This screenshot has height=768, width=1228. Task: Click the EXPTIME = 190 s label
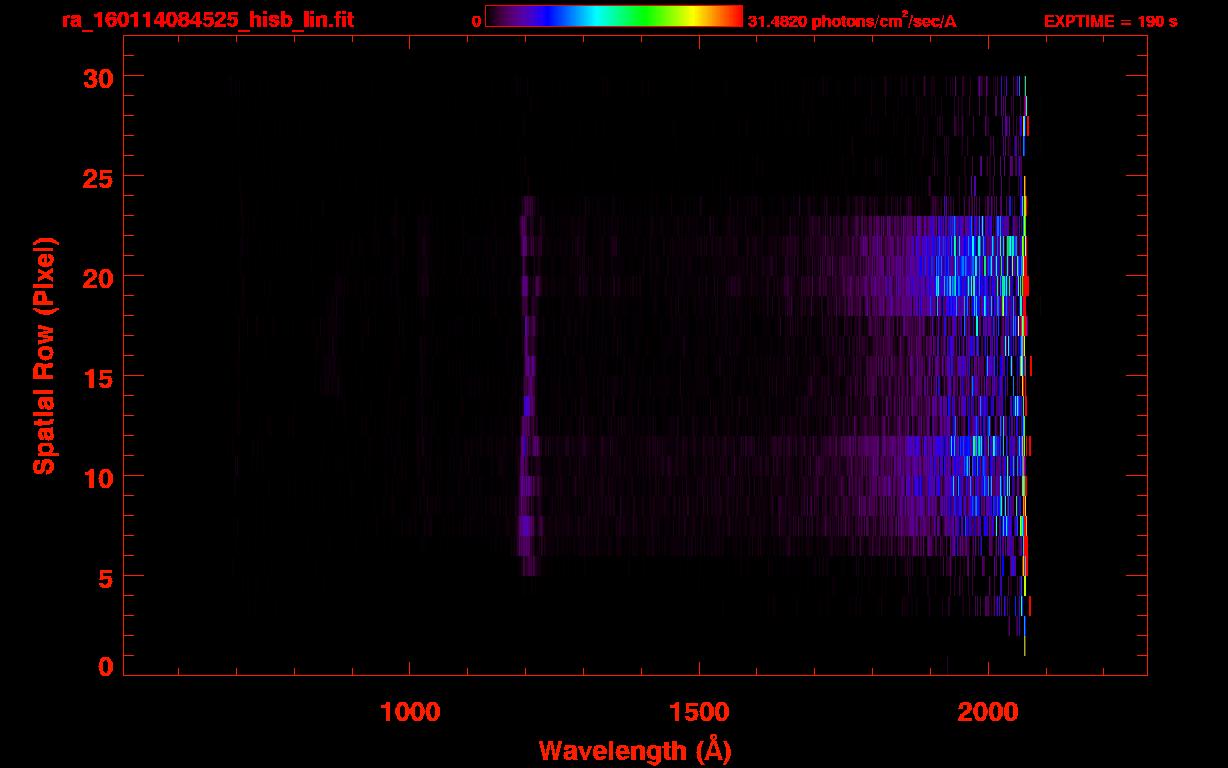coord(1110,22)
